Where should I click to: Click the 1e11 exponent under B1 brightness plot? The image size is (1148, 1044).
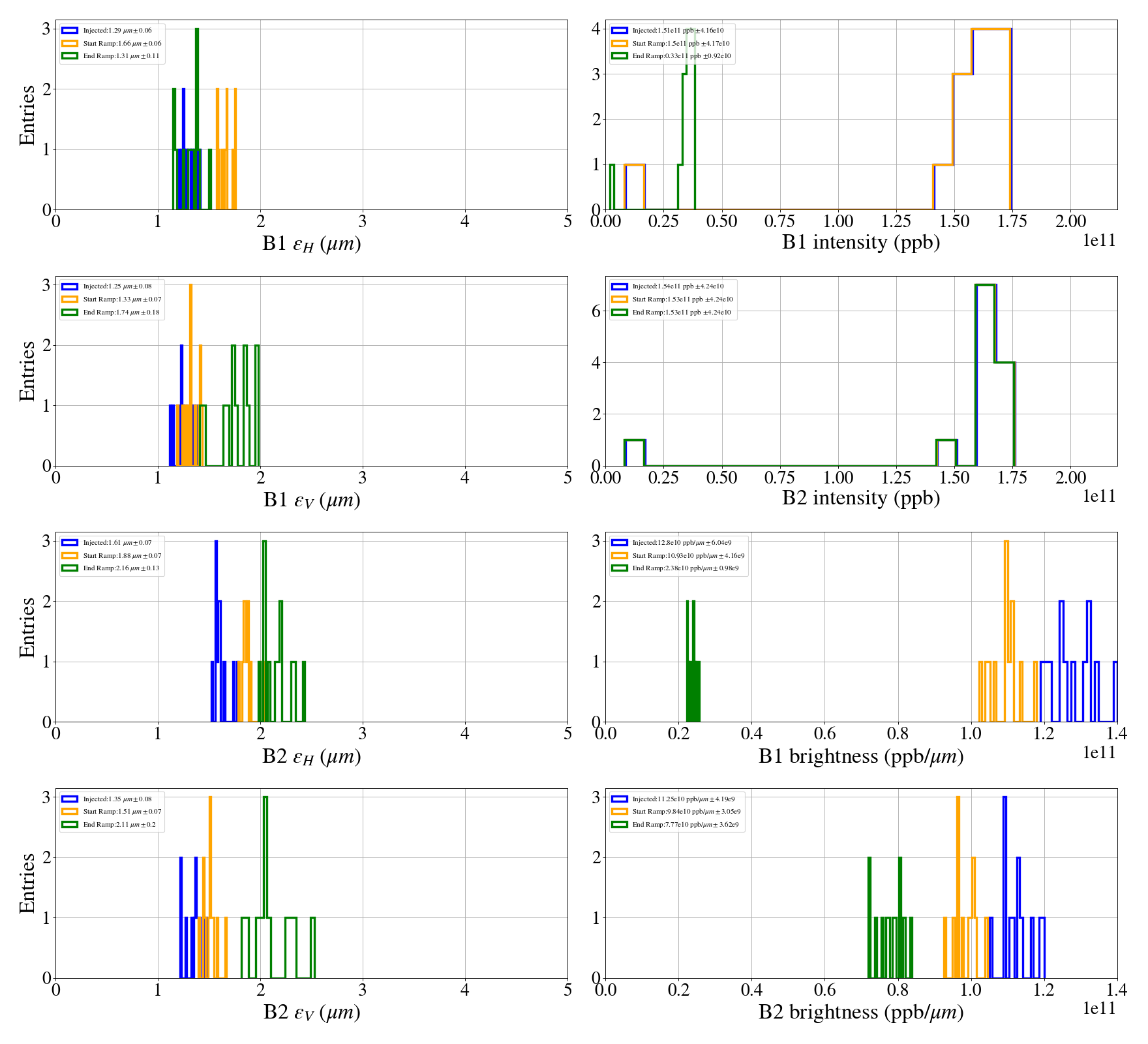[x=1099, y=752]
